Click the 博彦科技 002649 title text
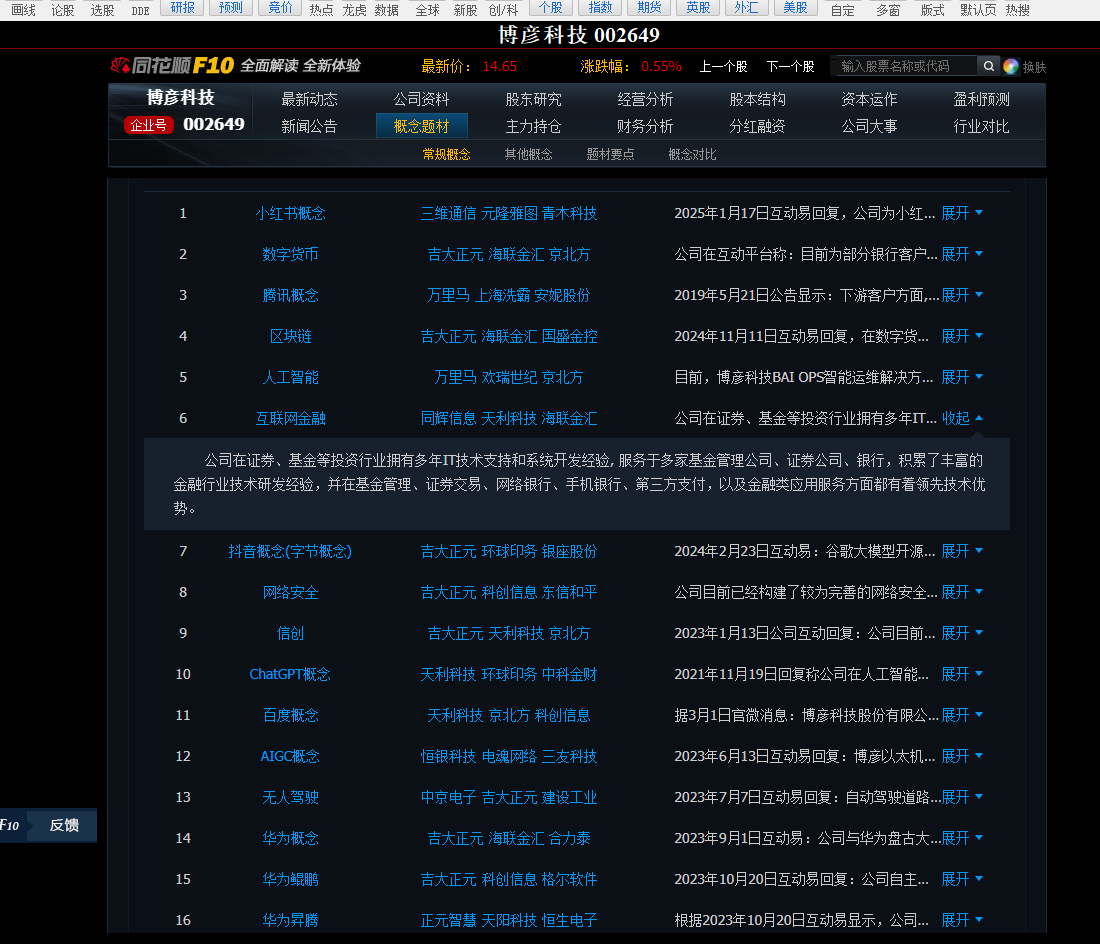The image size is (1100, 944). [x=579, y=34]
